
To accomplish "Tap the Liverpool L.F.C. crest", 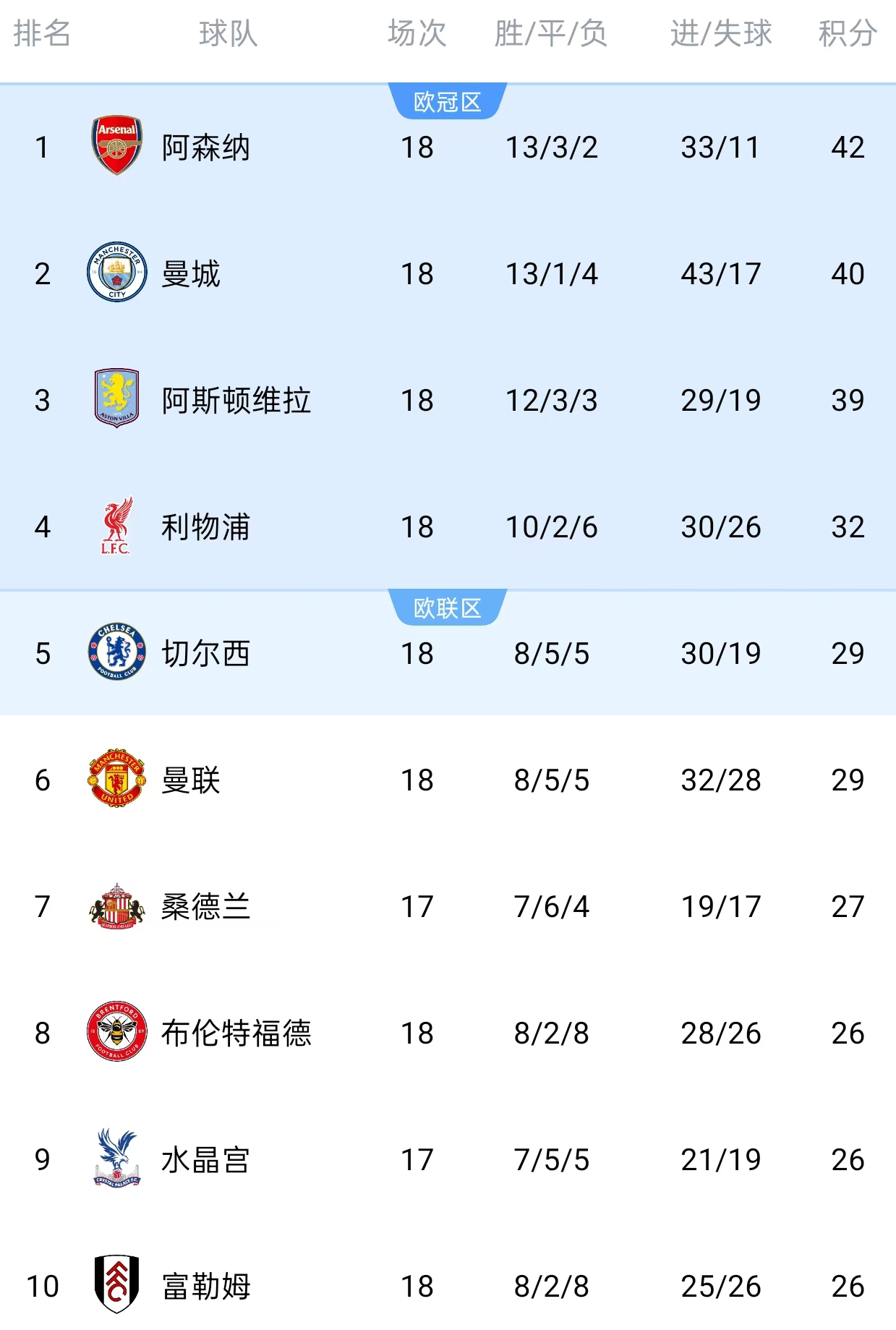I will 116,526.
